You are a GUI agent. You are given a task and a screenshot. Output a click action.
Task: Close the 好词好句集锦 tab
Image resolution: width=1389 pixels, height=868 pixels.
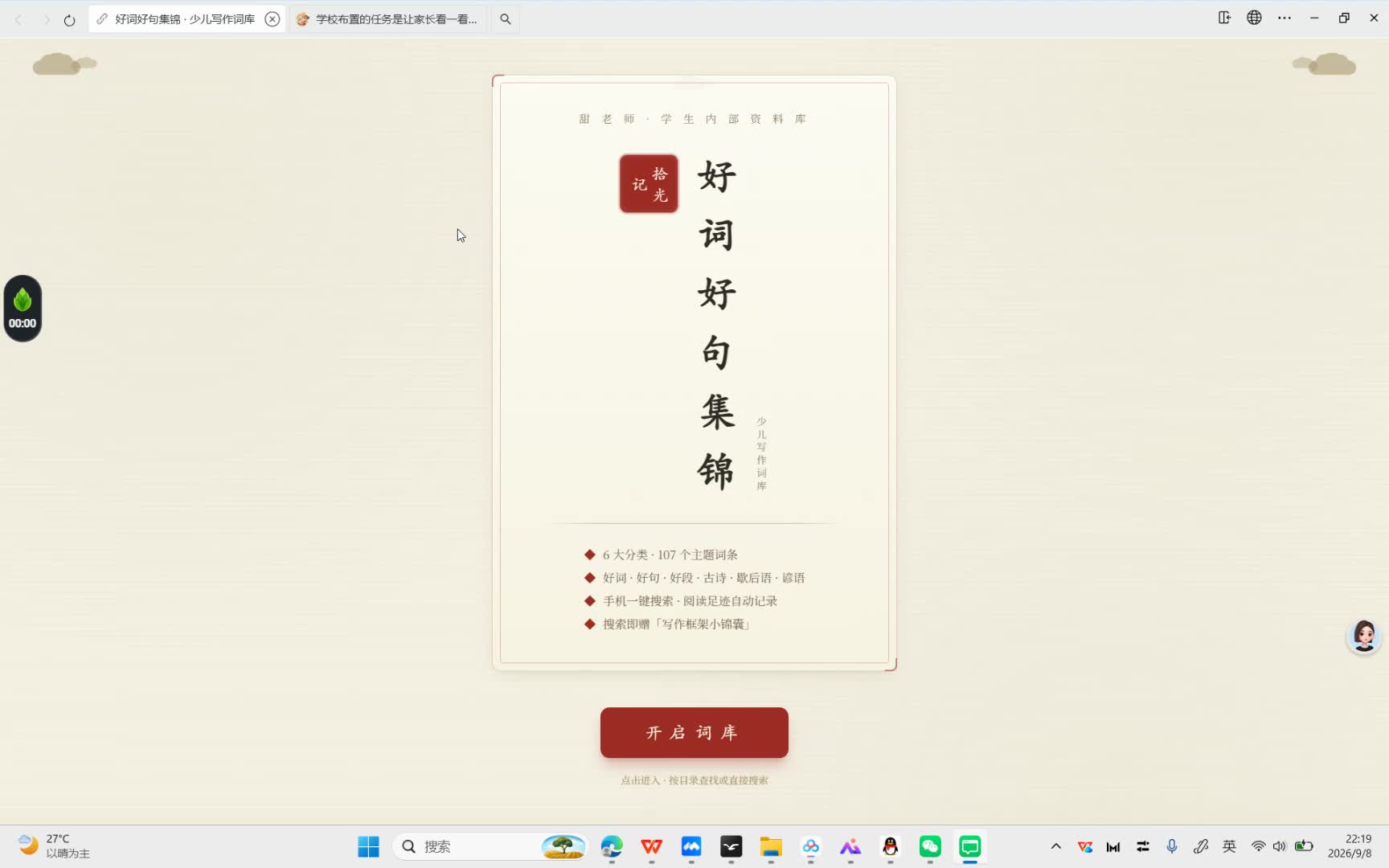pos(272,19)
